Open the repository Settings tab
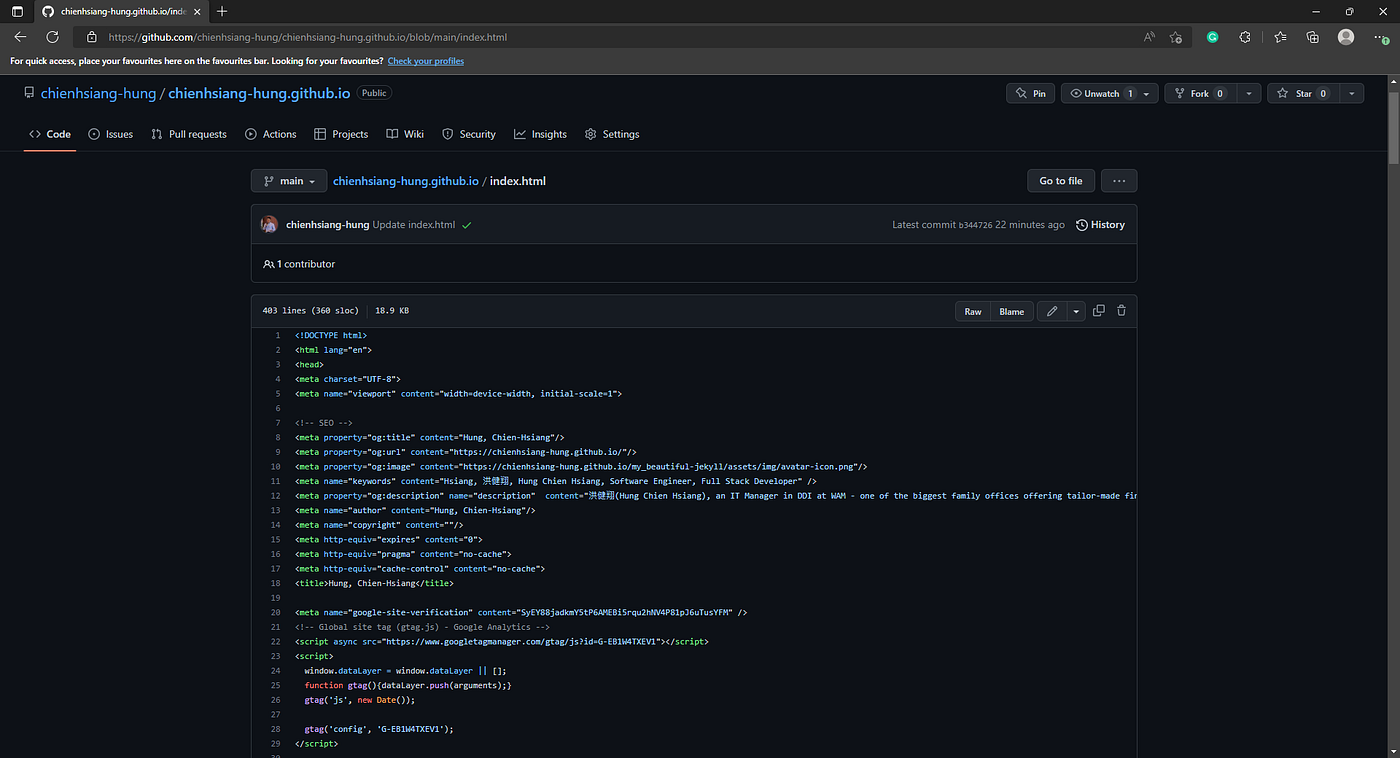Image resolution: width=1400 pixels, height=758 pixels. click(612, 134)
